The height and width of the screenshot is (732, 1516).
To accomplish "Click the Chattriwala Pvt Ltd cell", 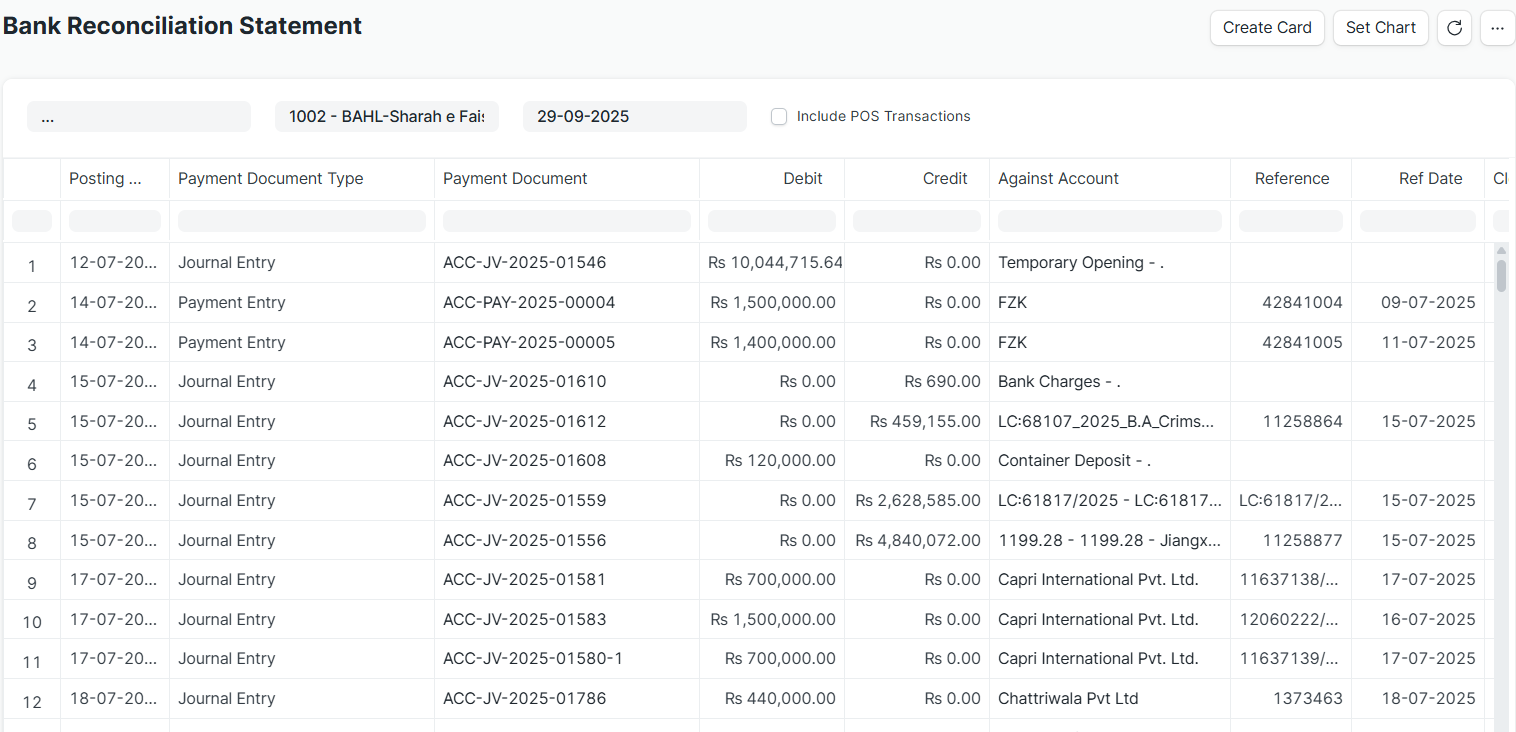I will [1068, 699].
